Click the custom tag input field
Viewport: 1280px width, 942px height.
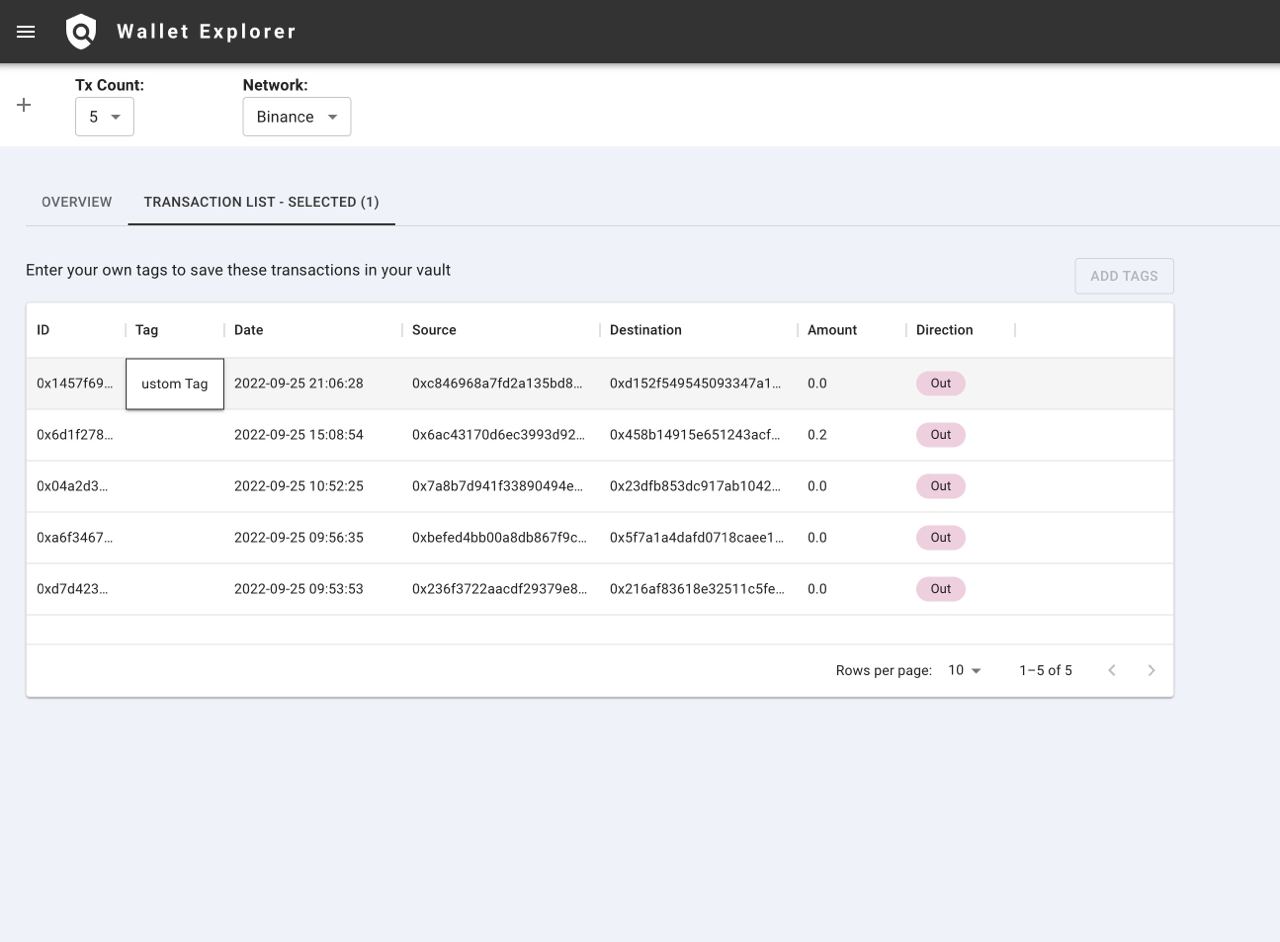(x=174, y=383)
